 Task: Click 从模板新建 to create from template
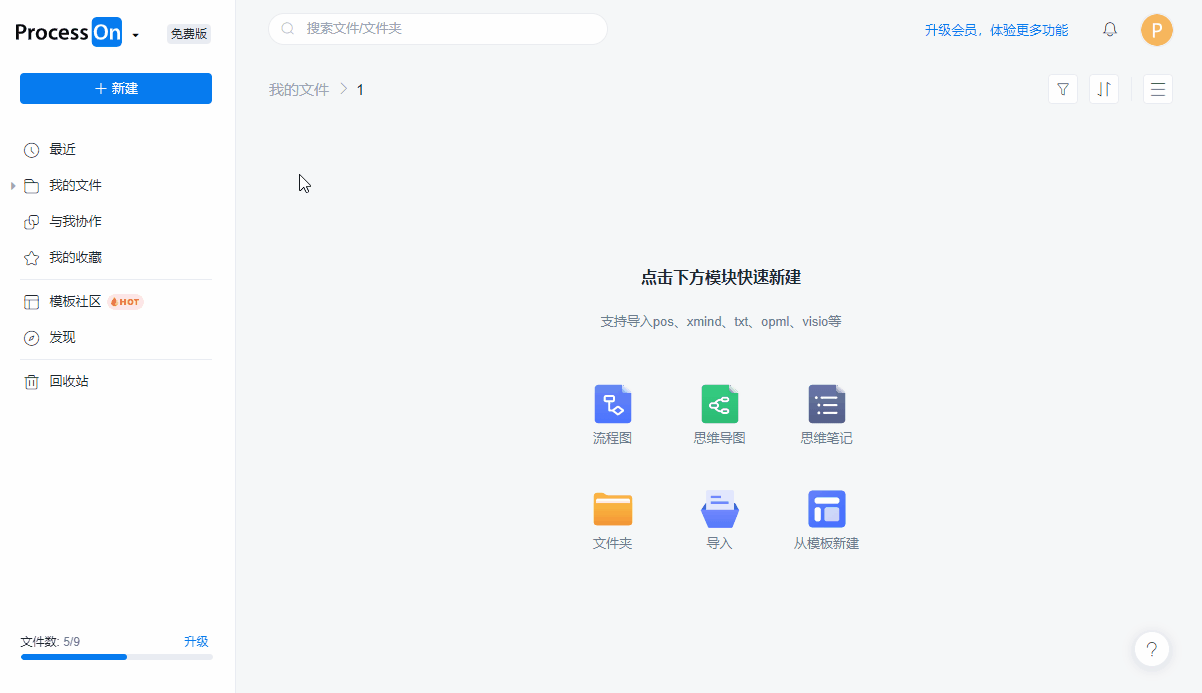coord(826,518)
